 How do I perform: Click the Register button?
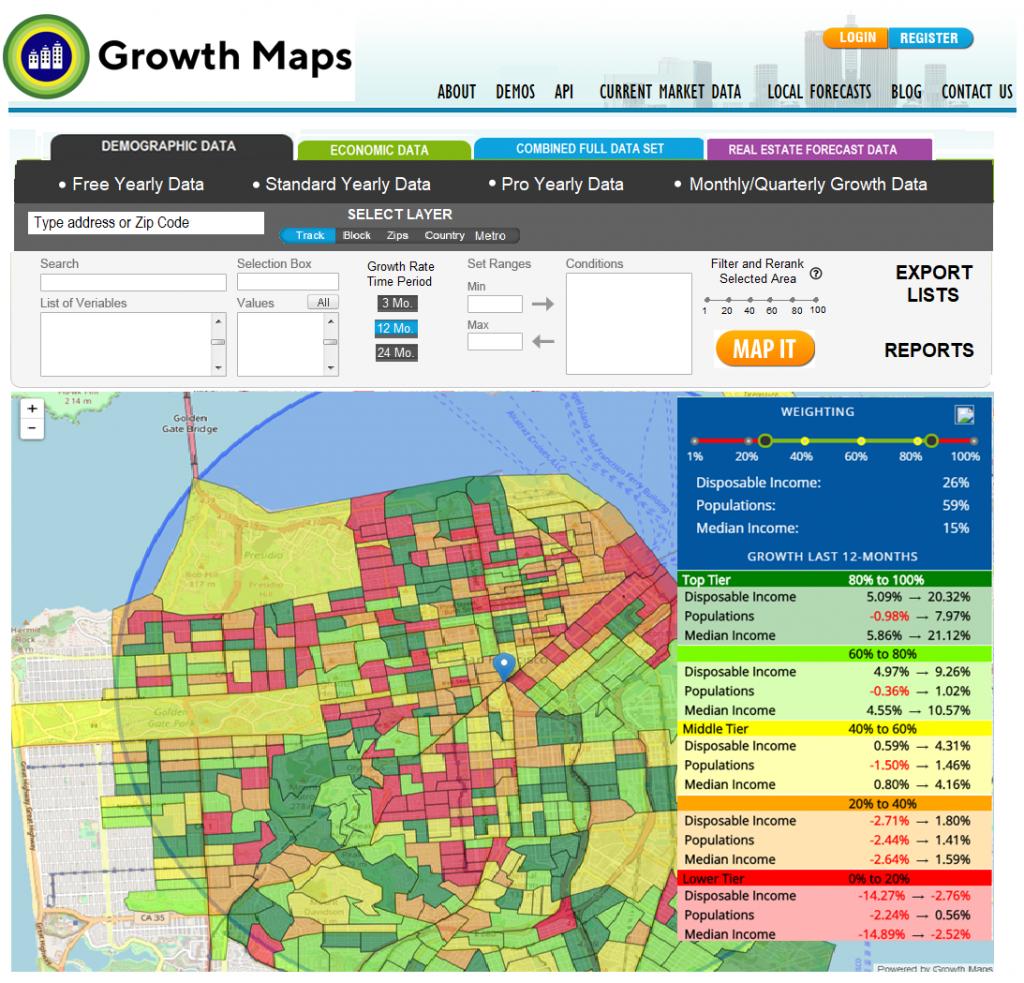(930, 38)
